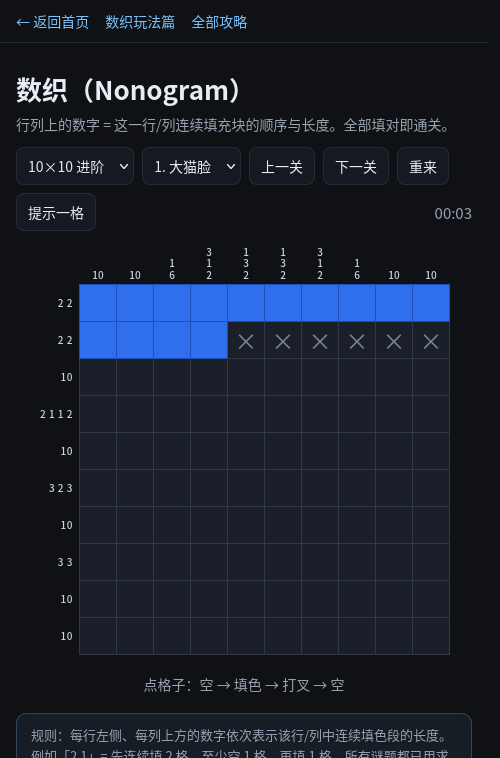Toggle the X cell in row 2, column 6
Viewport: 500px width, 758px height.
click(283, 340)
